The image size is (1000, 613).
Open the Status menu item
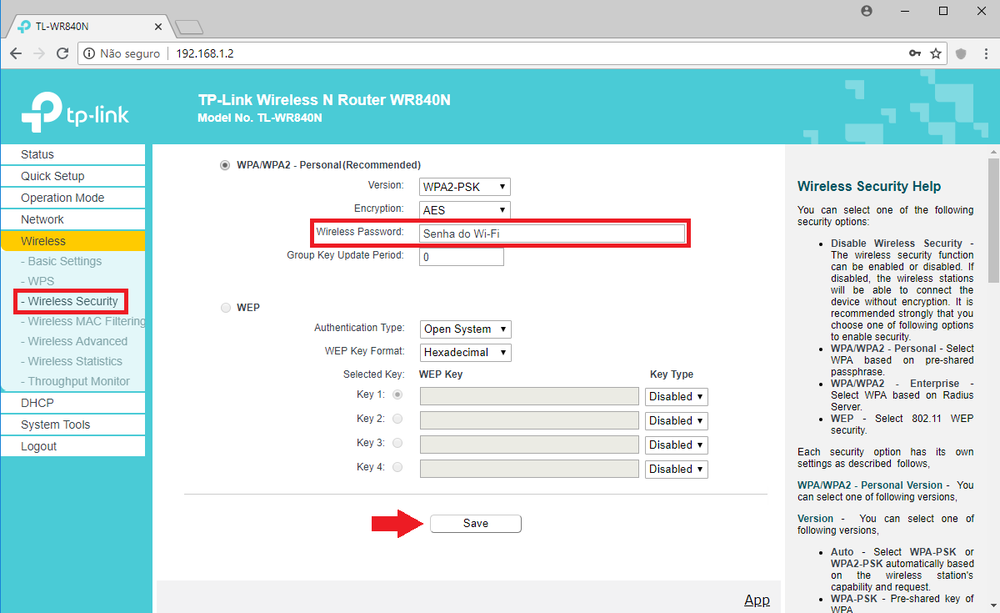[x=73, y=154]
